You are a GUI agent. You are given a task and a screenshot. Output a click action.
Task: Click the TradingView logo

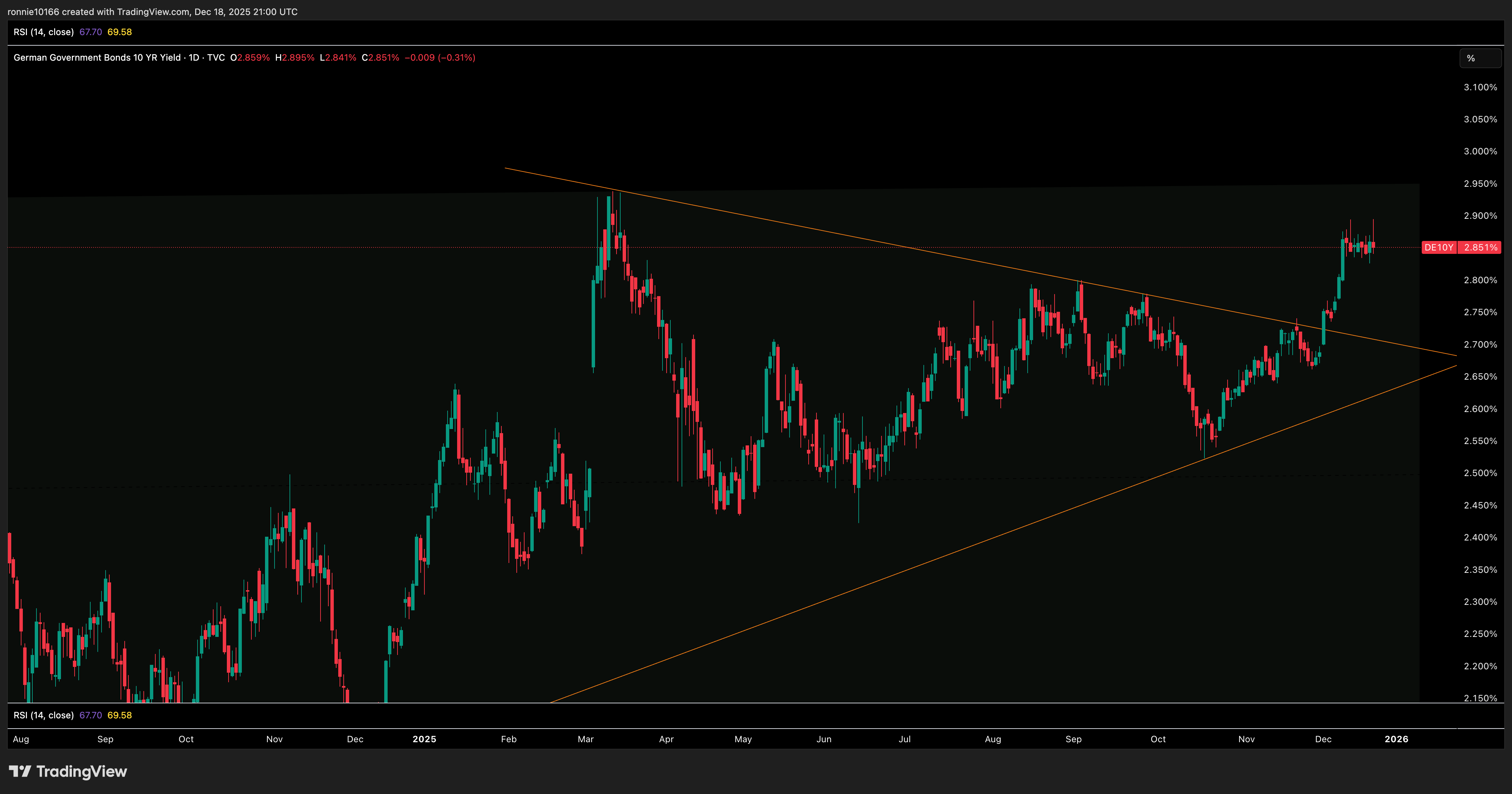(x=67, y=771)
